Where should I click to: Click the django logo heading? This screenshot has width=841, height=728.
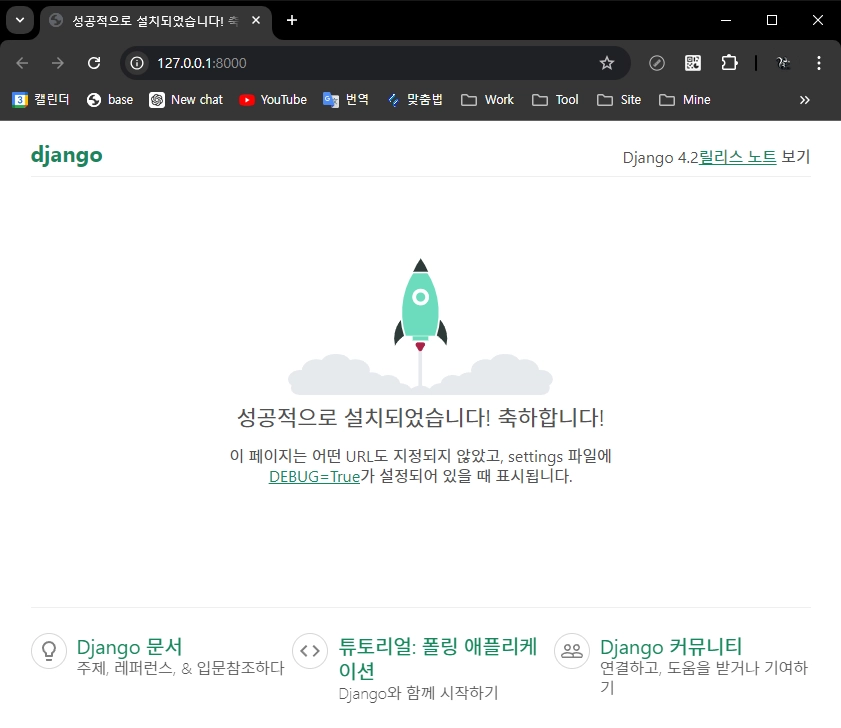pyautogui.click(x=67, y=156)
